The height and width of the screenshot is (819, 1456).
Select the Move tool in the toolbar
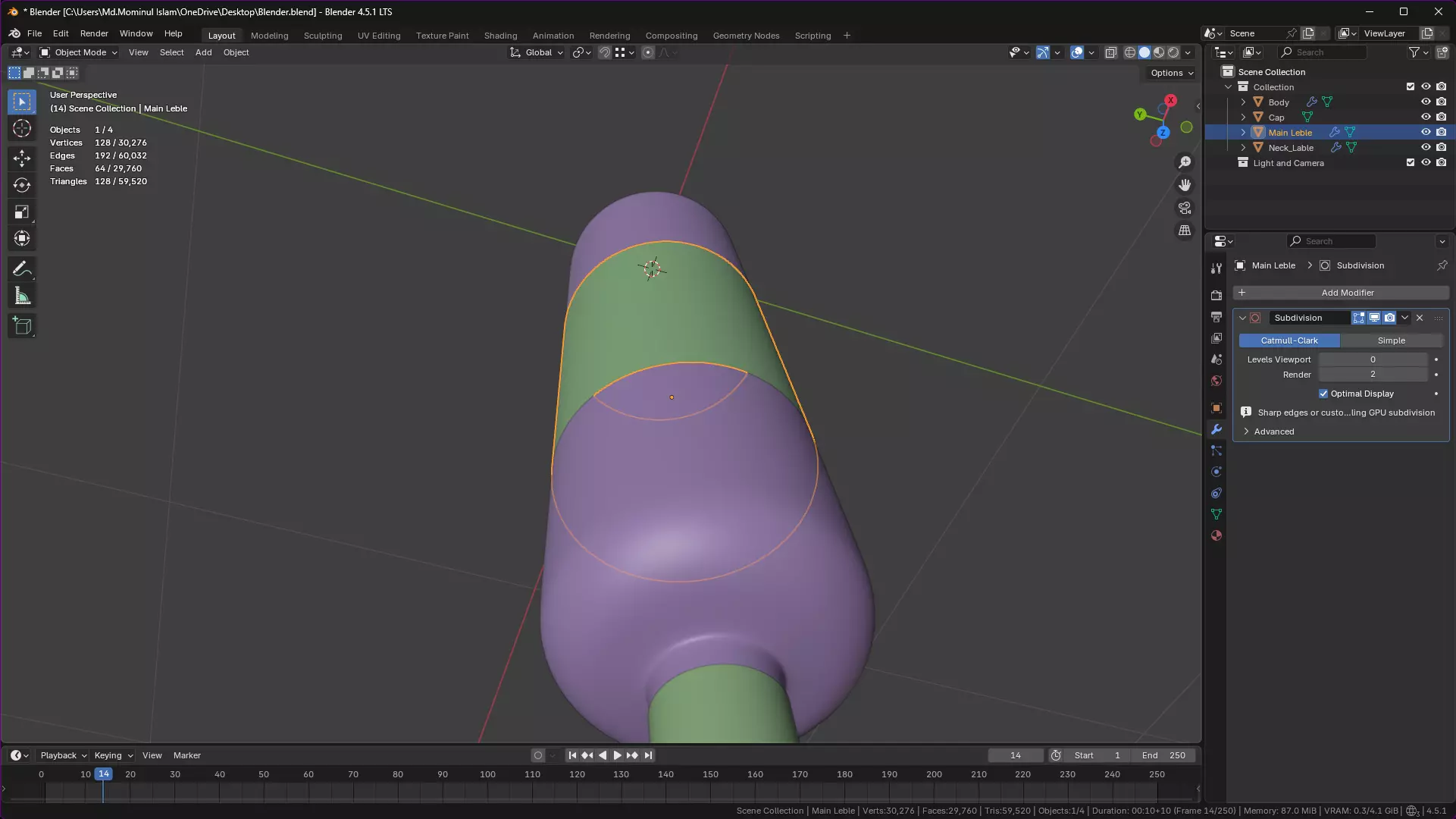(22, 158)
